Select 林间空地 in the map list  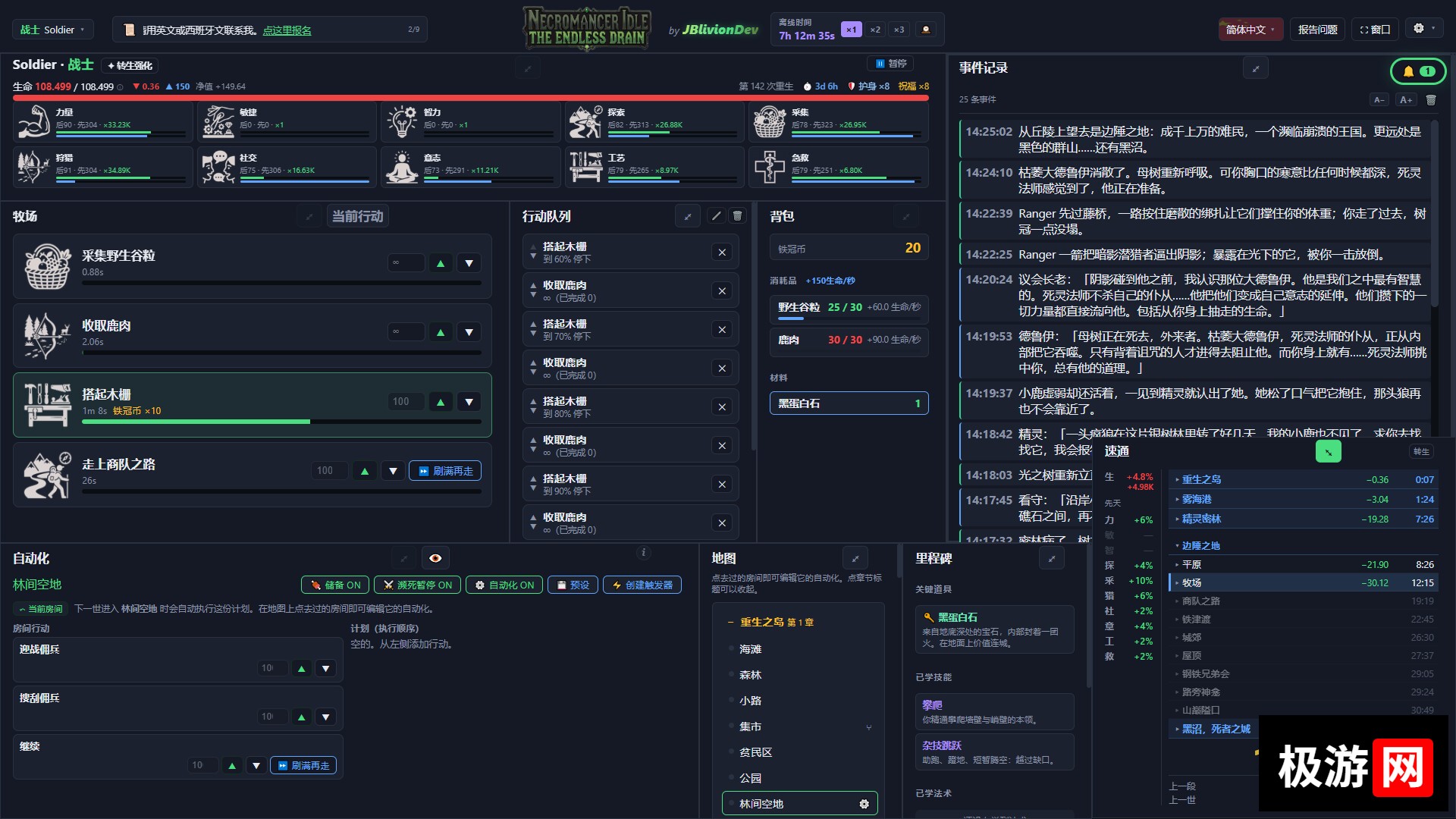click(800, 804)
